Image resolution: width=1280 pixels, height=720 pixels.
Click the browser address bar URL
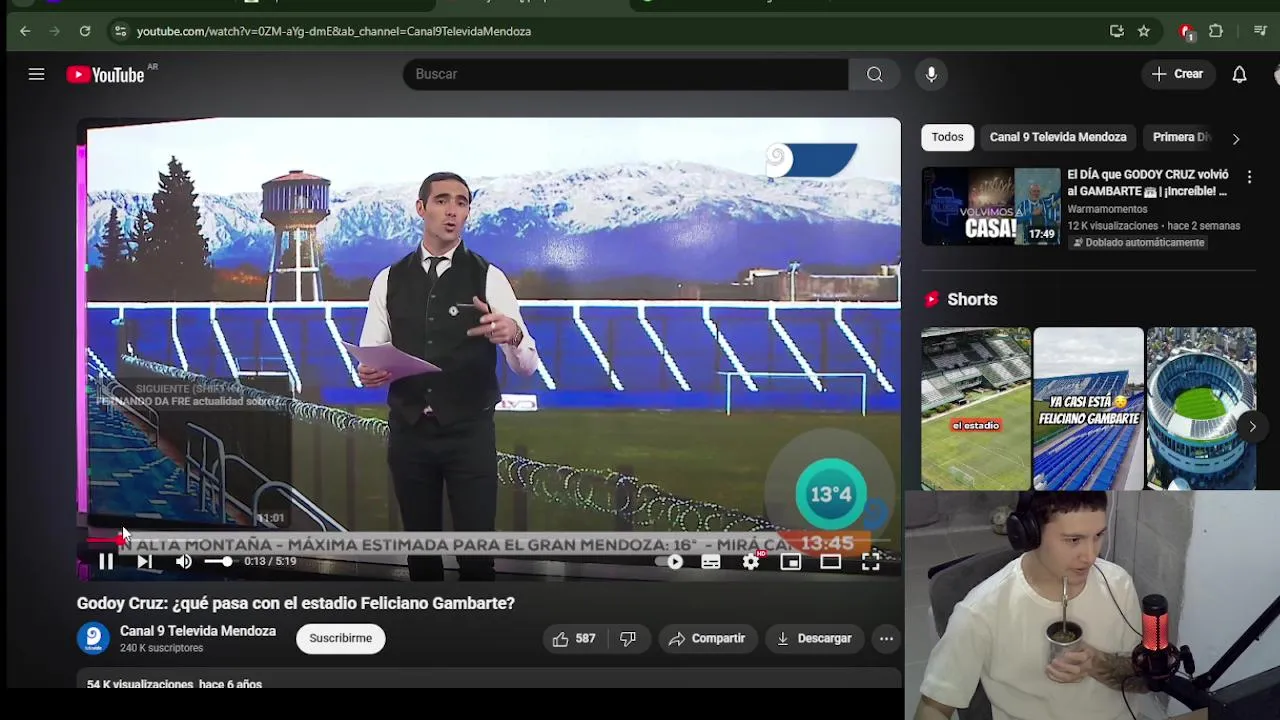(334, 31)
